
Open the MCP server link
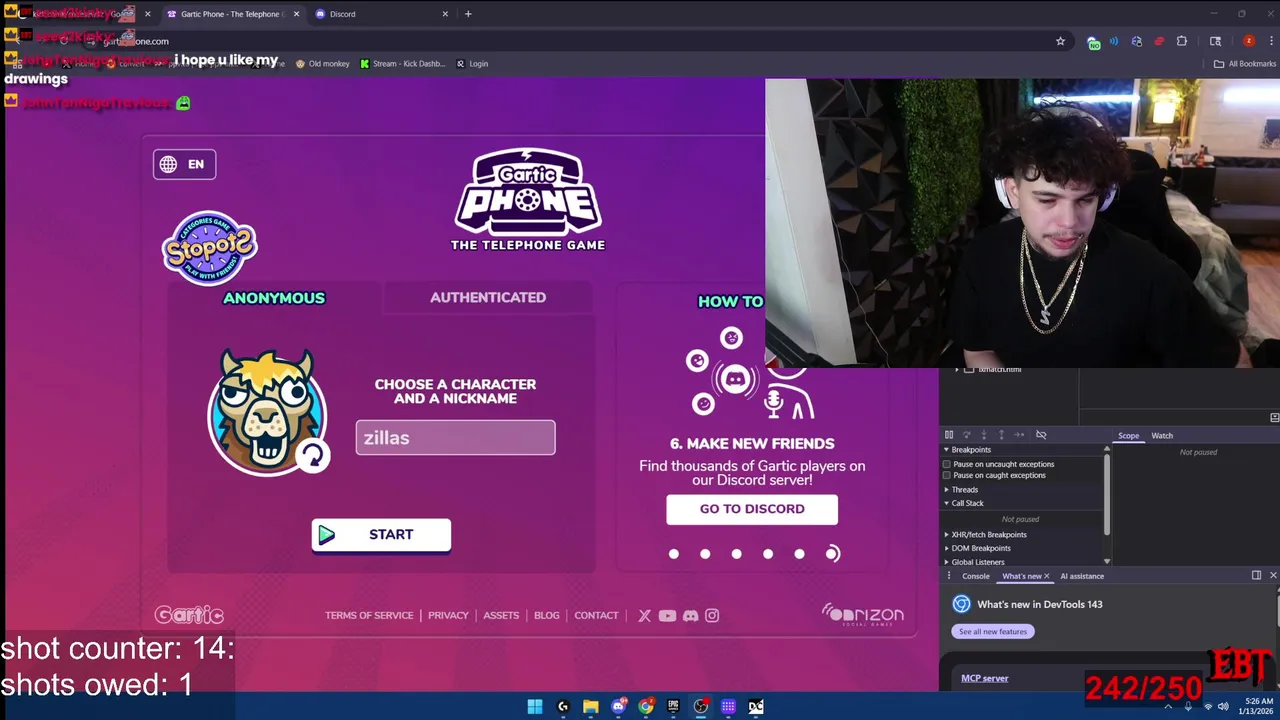(x=985, y=678)
